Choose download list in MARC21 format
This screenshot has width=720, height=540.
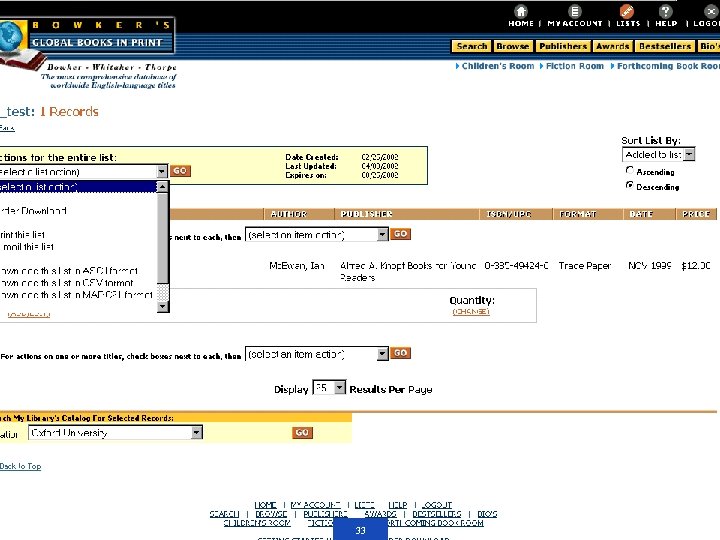point(76,294)
